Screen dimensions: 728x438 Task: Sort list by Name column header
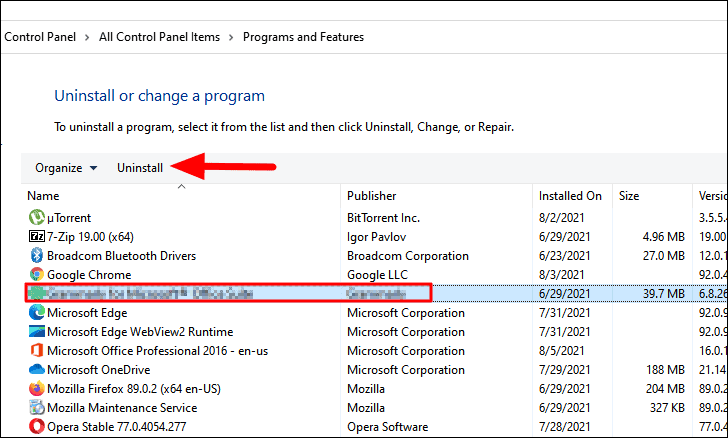coord(43,196)
